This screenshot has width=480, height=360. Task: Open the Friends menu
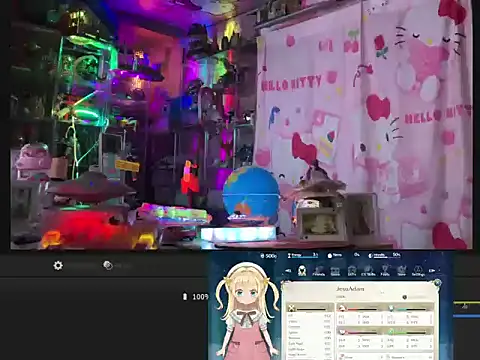pyautogui.click(x=319, y=271)
